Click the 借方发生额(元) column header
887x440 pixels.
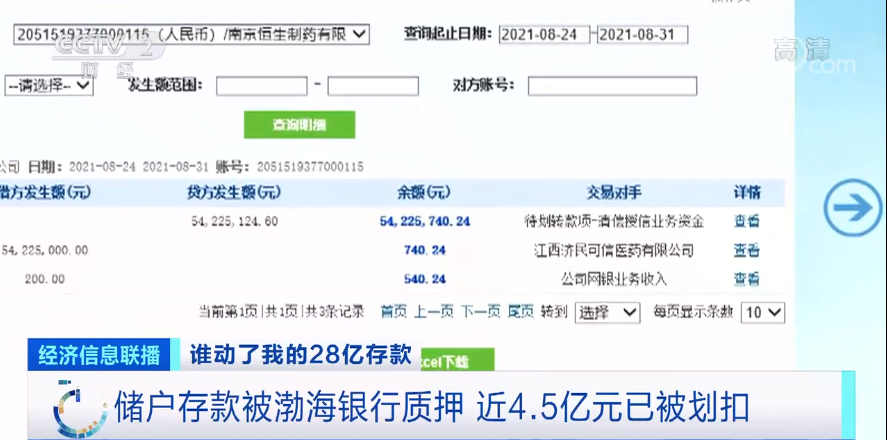pos(45,193)
